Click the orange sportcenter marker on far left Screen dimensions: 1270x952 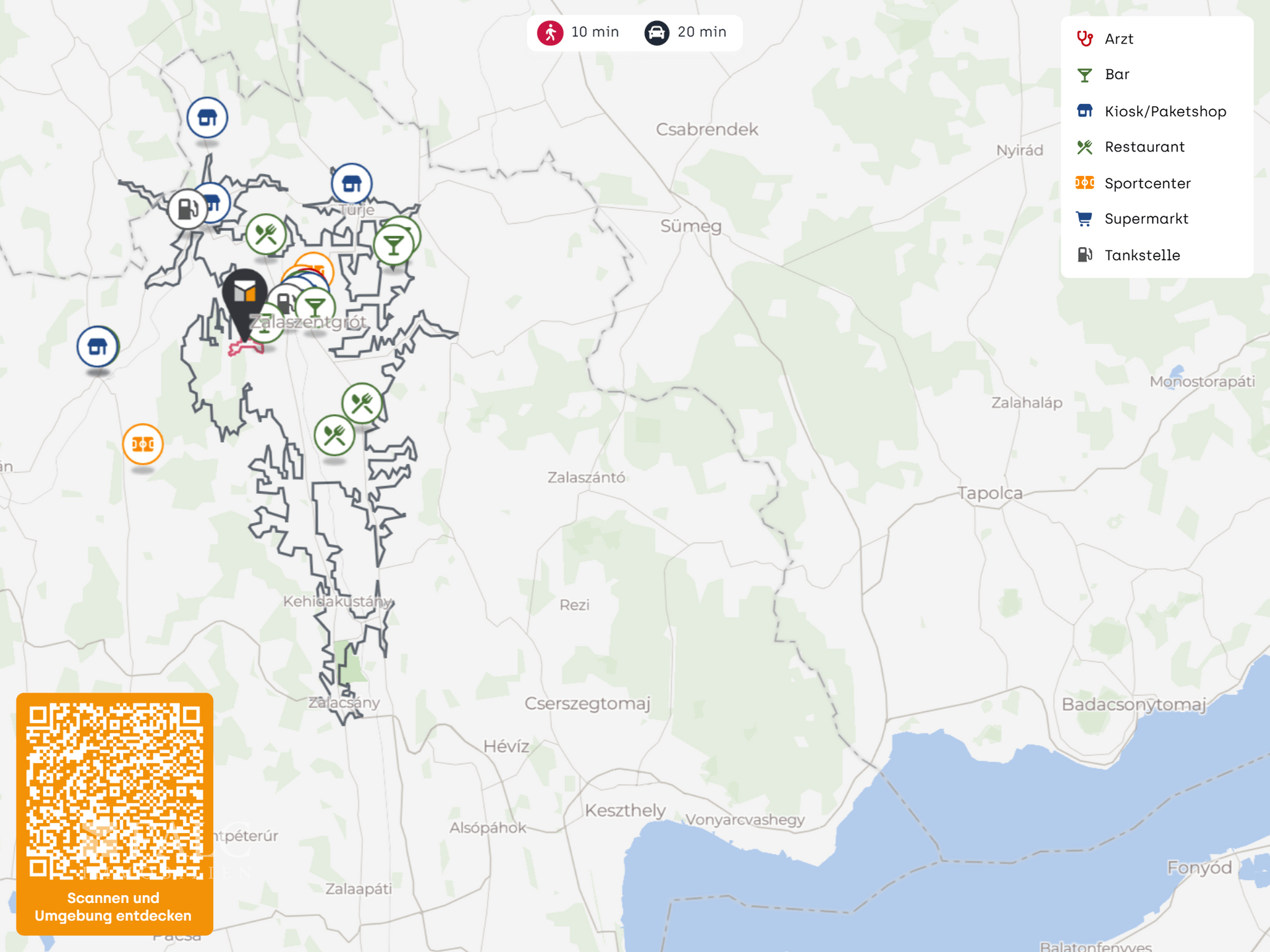point(143,444)
